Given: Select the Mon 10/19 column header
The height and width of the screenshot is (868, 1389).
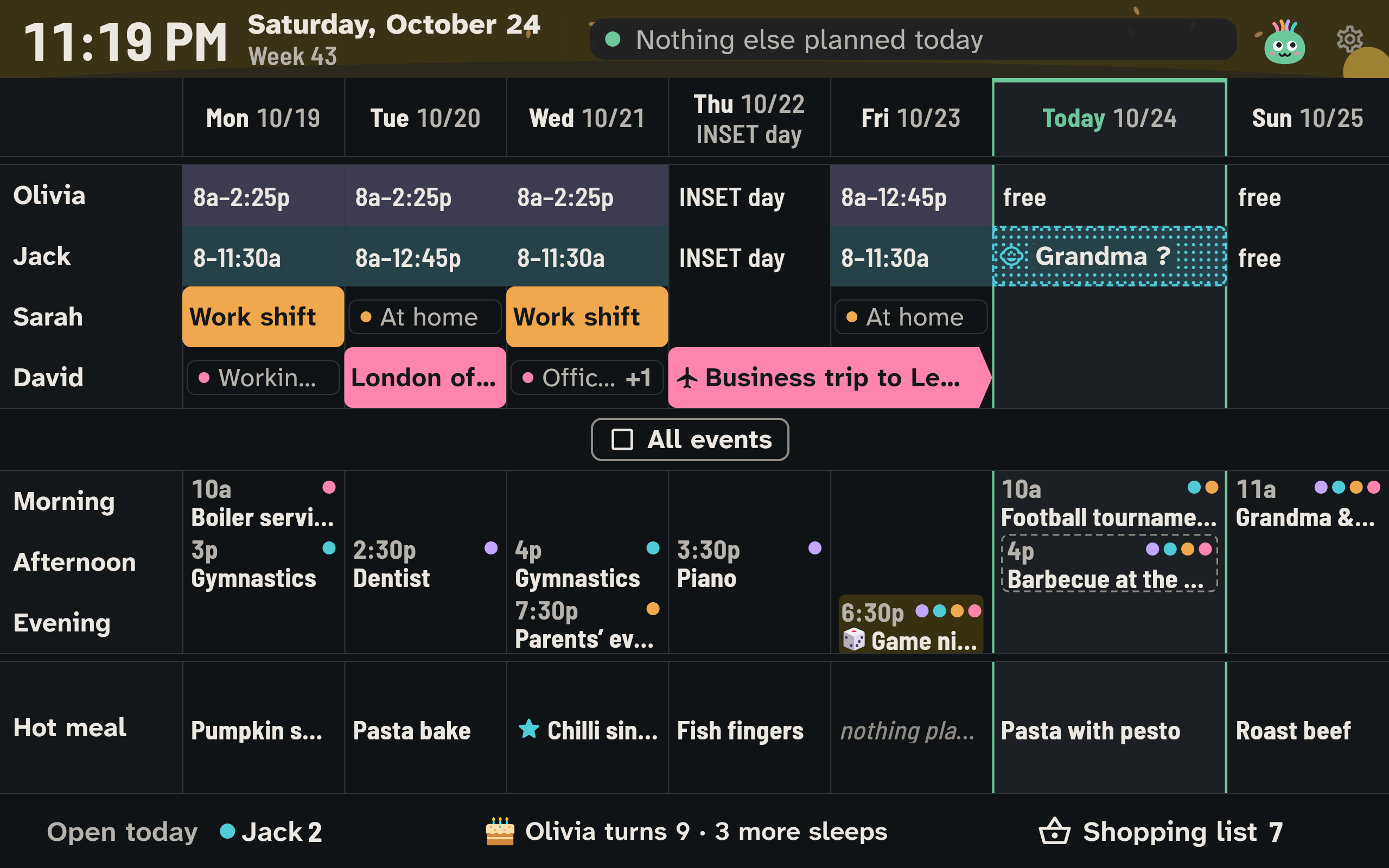Looking at the screenshot, I should coord(264,118).
